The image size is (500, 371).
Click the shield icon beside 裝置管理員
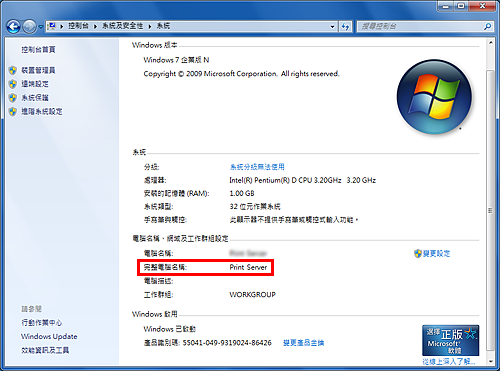(13, 70)
